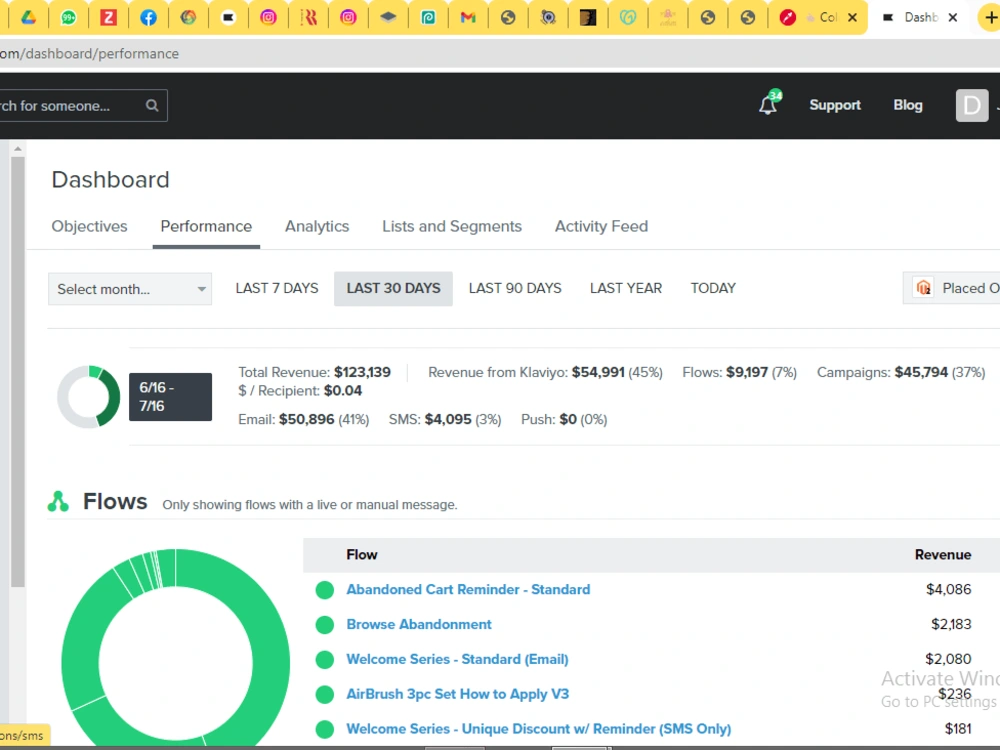The width and height of the screenshot is (1000, 750).
Task: Switch to the Google Drive browser tab
Action: (x=28, y=17)
